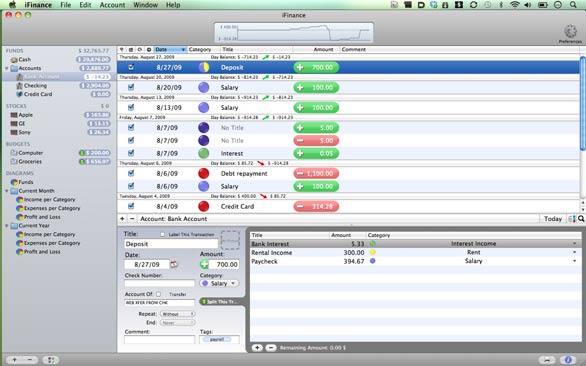
Task: Add a split item with the plus button
Action: [257, 348]
